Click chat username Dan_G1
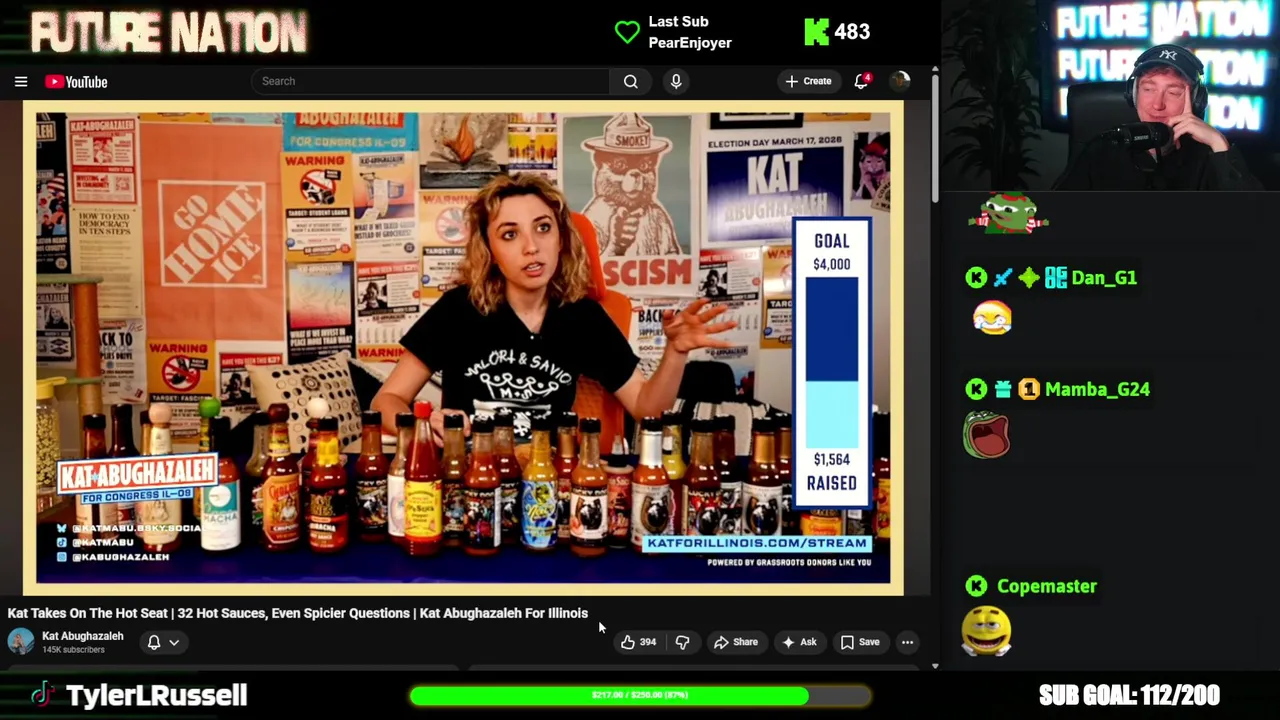The height and width of the screenshot is (720, 1280). (1104, 278)
